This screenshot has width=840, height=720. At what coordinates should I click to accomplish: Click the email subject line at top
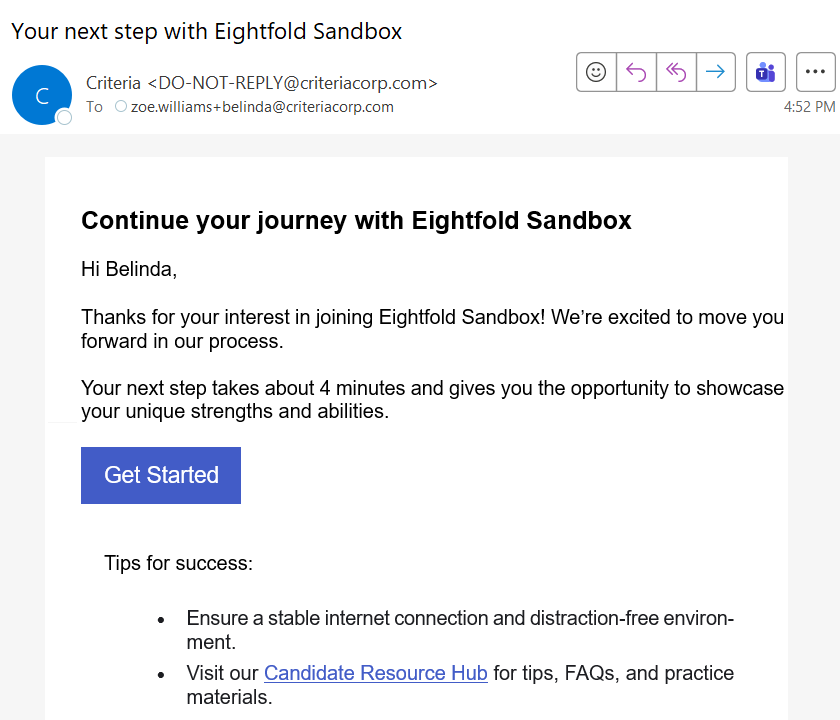click(x=206, y=31)
